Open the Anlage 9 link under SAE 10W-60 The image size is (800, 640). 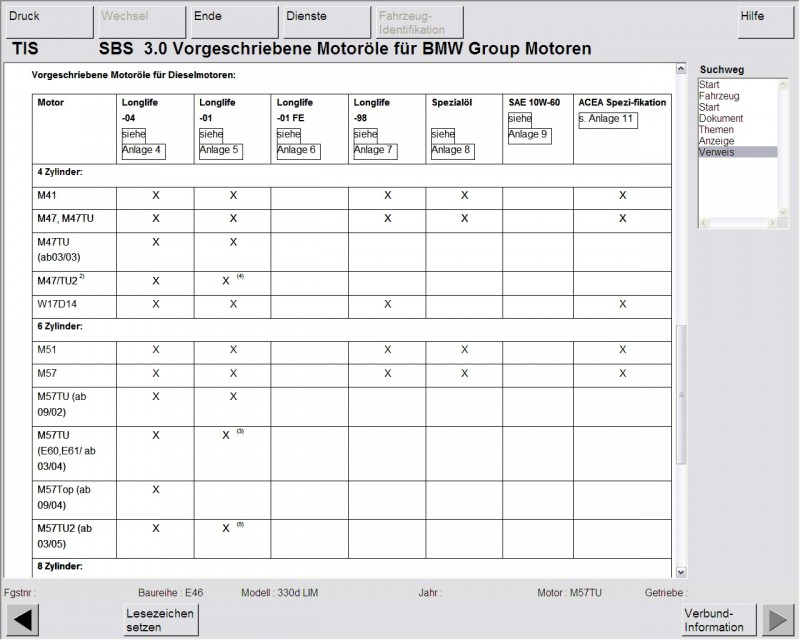530,135
